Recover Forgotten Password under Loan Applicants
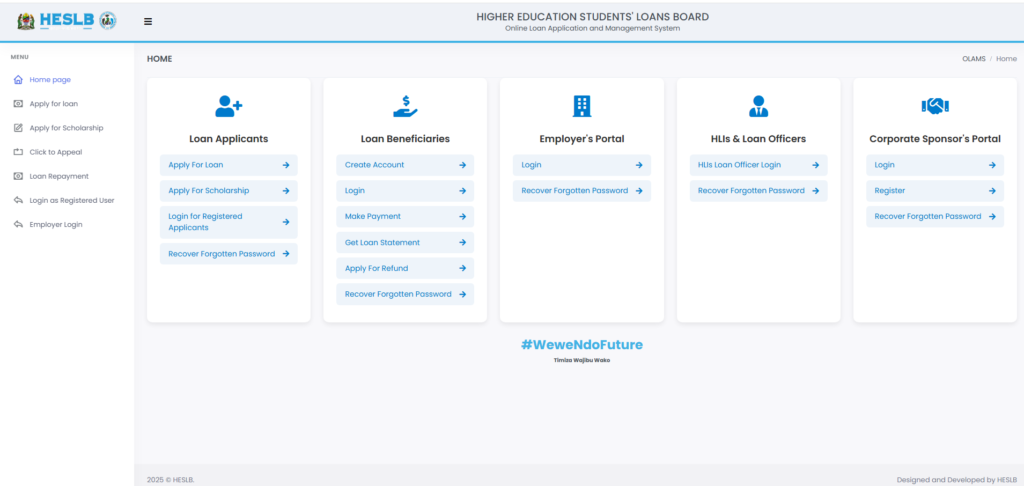This screenshot has height=486, width=1024. click(x=229, y=254)
